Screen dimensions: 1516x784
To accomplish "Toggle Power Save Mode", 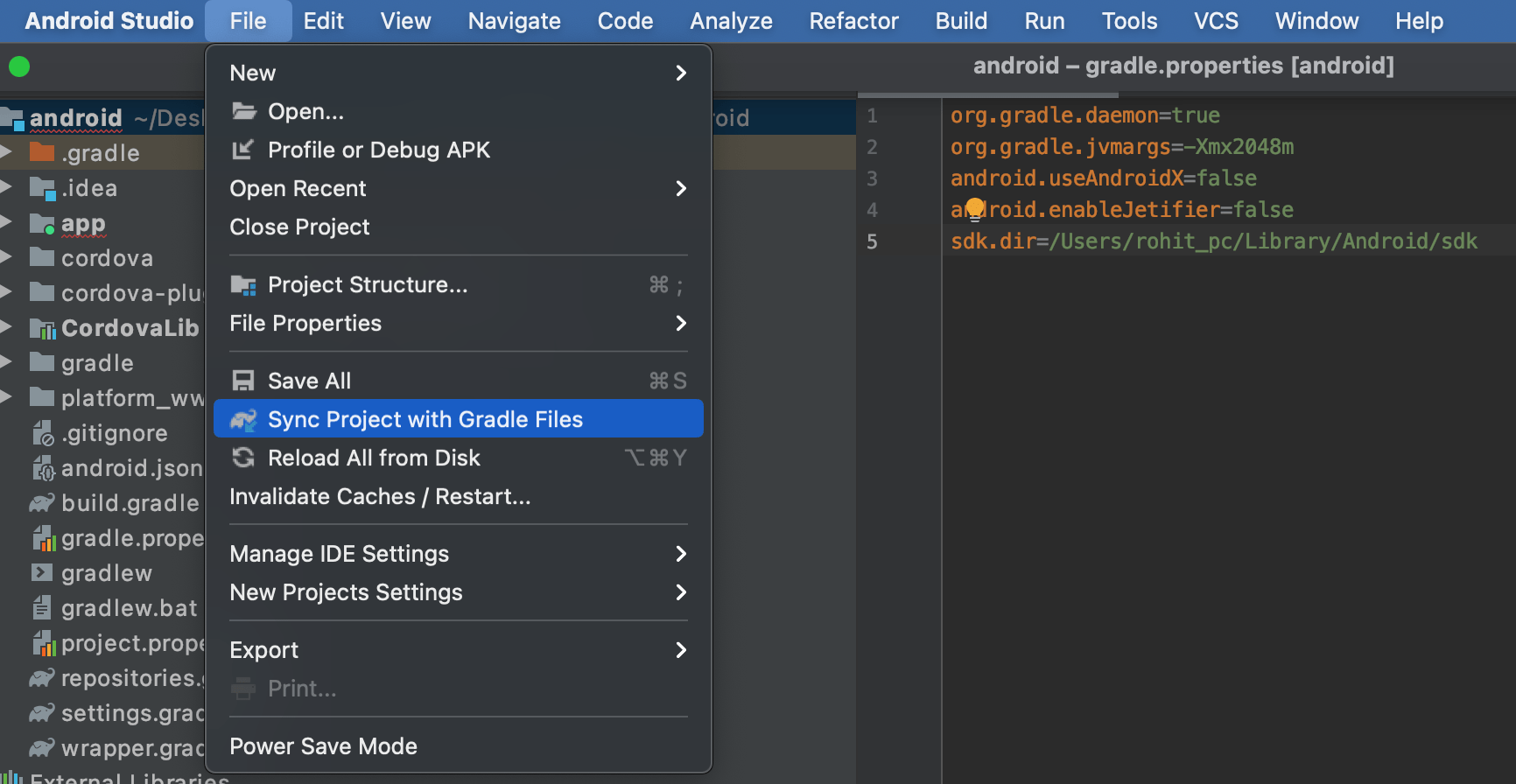I will click(x=459, y=746).
